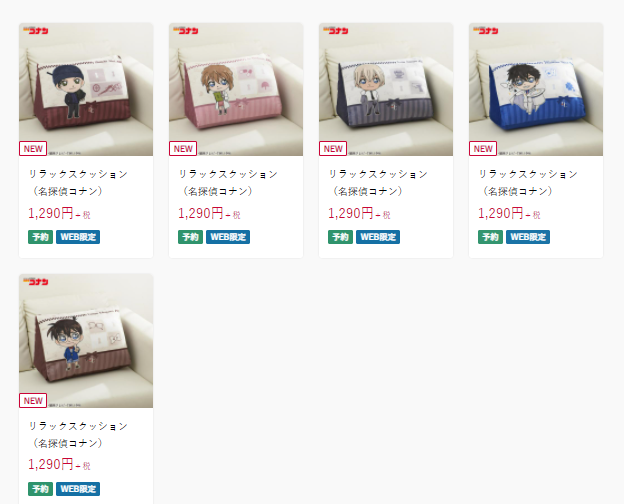The image size is (624, 504).
Task: Click the NEW badge on the gray cushion
Action: coord(333,148)
